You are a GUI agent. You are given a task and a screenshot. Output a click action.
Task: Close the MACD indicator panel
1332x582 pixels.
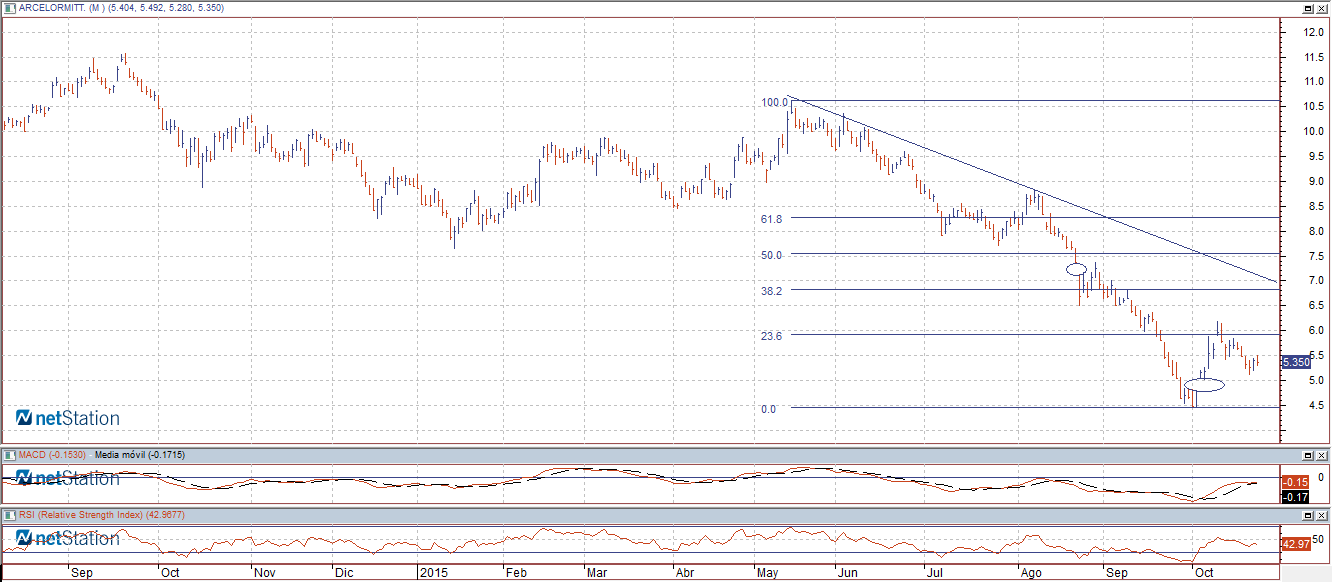click(x=1322, y=455)
